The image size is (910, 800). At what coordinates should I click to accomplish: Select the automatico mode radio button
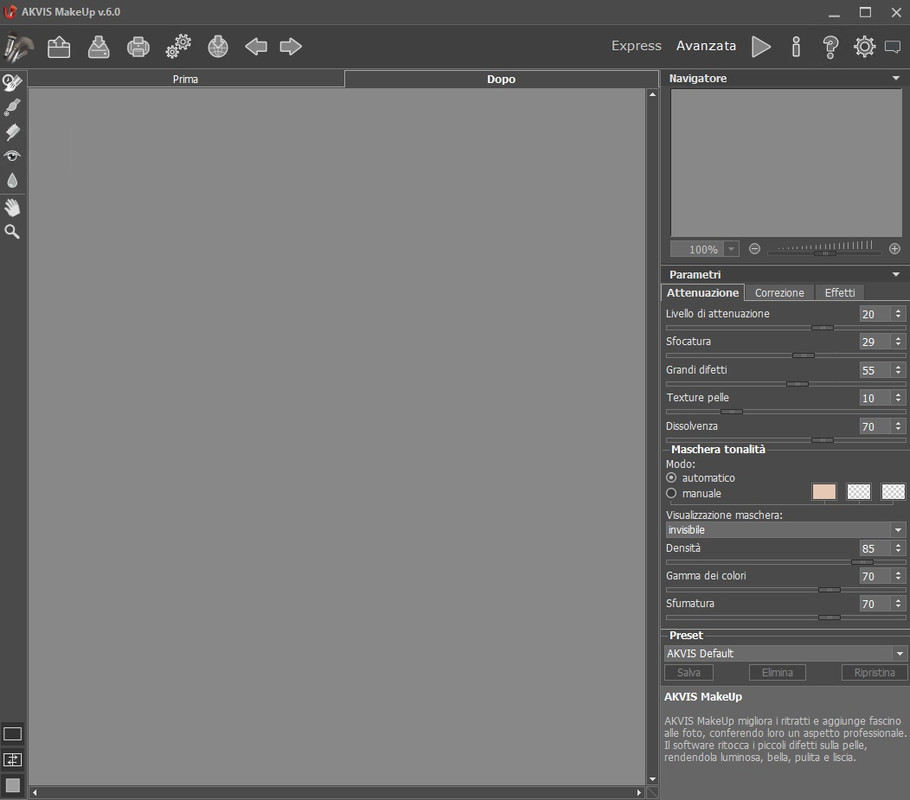pos(671,478)
